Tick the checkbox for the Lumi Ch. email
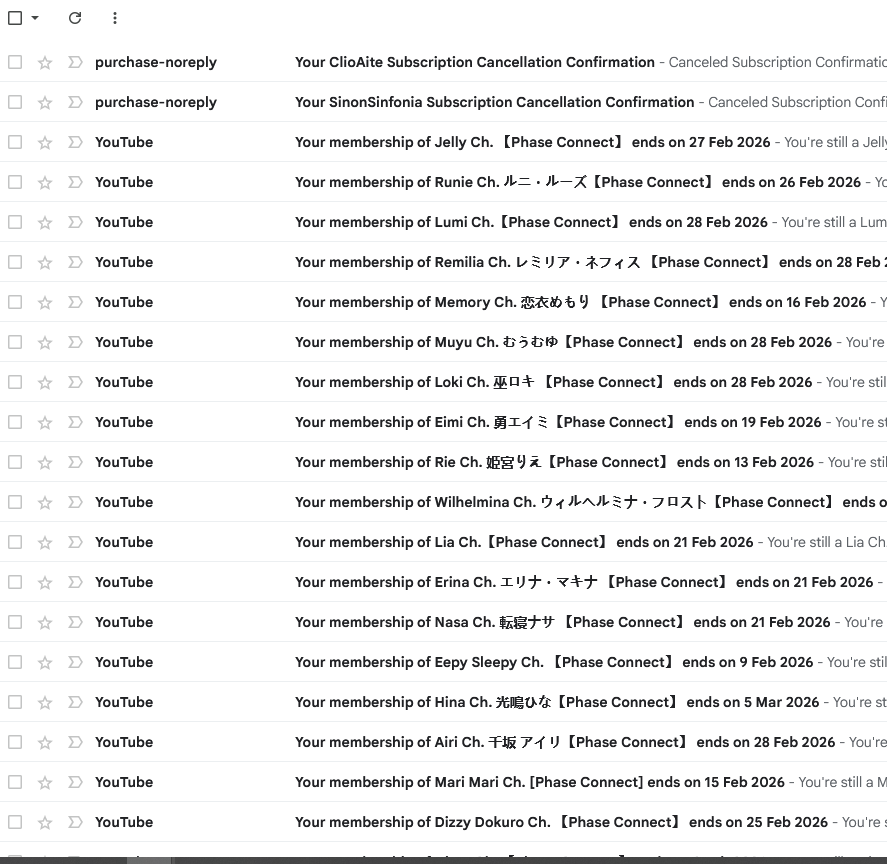This screenshot has height=864, width=887. (x=15, y=222)
